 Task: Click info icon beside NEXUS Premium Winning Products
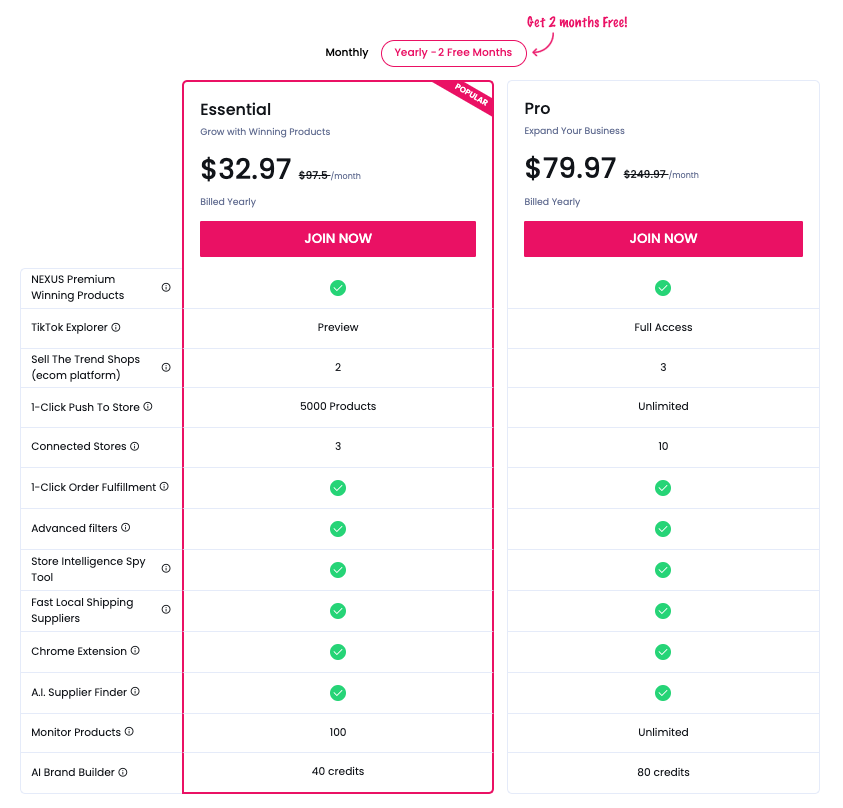166,287
